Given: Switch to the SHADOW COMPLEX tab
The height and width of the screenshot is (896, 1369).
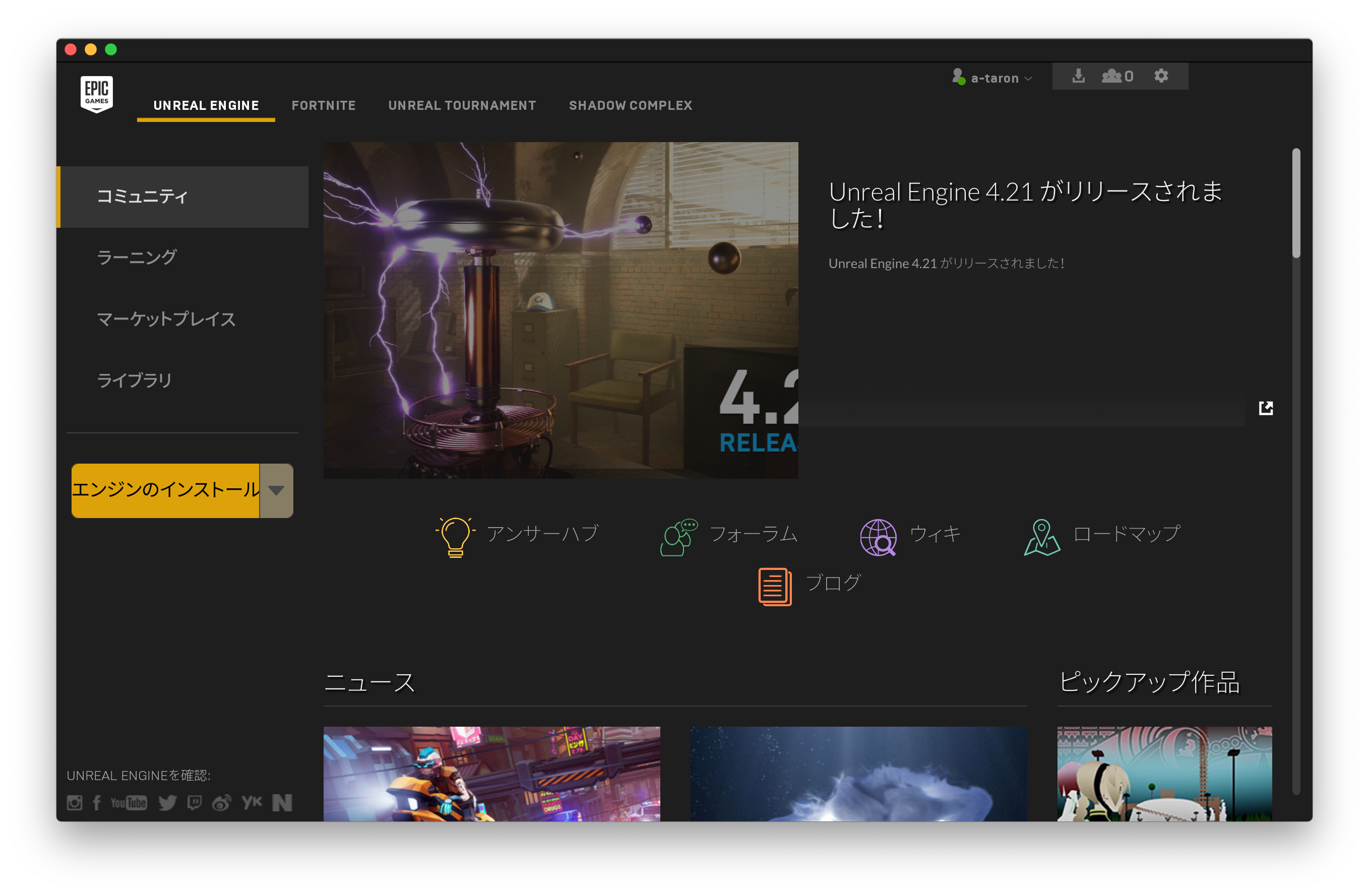Looking at the screenshot, I should (x=631, y=105).
